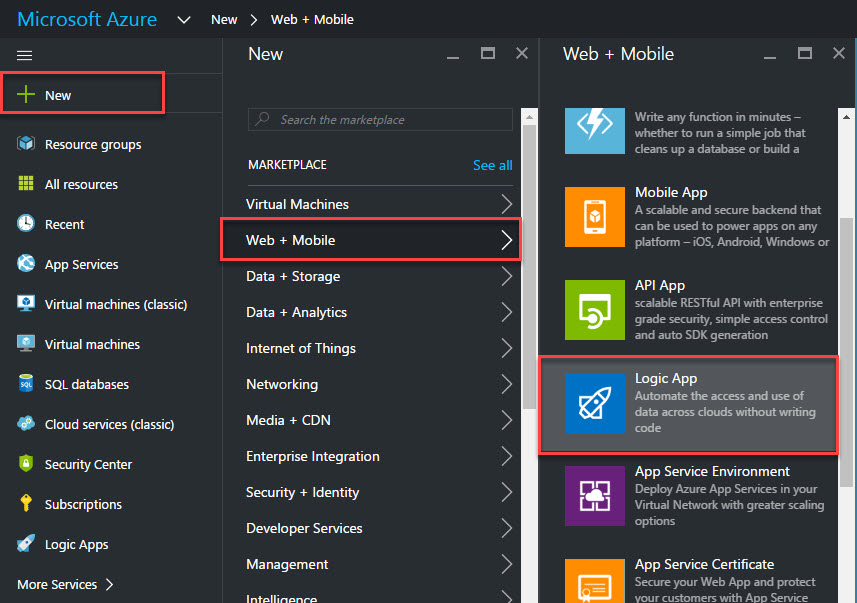Click the Cloud services (classic) label
Viewport: 857px width, 603px height.
109,424
